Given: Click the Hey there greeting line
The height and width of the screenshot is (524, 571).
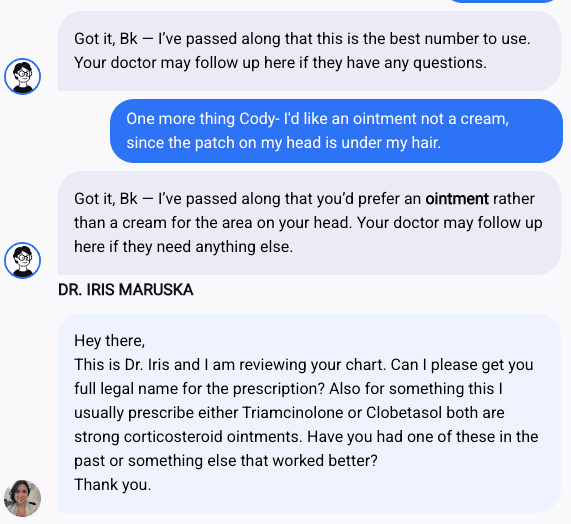Looking at the screenshot, I should point(110,341).
